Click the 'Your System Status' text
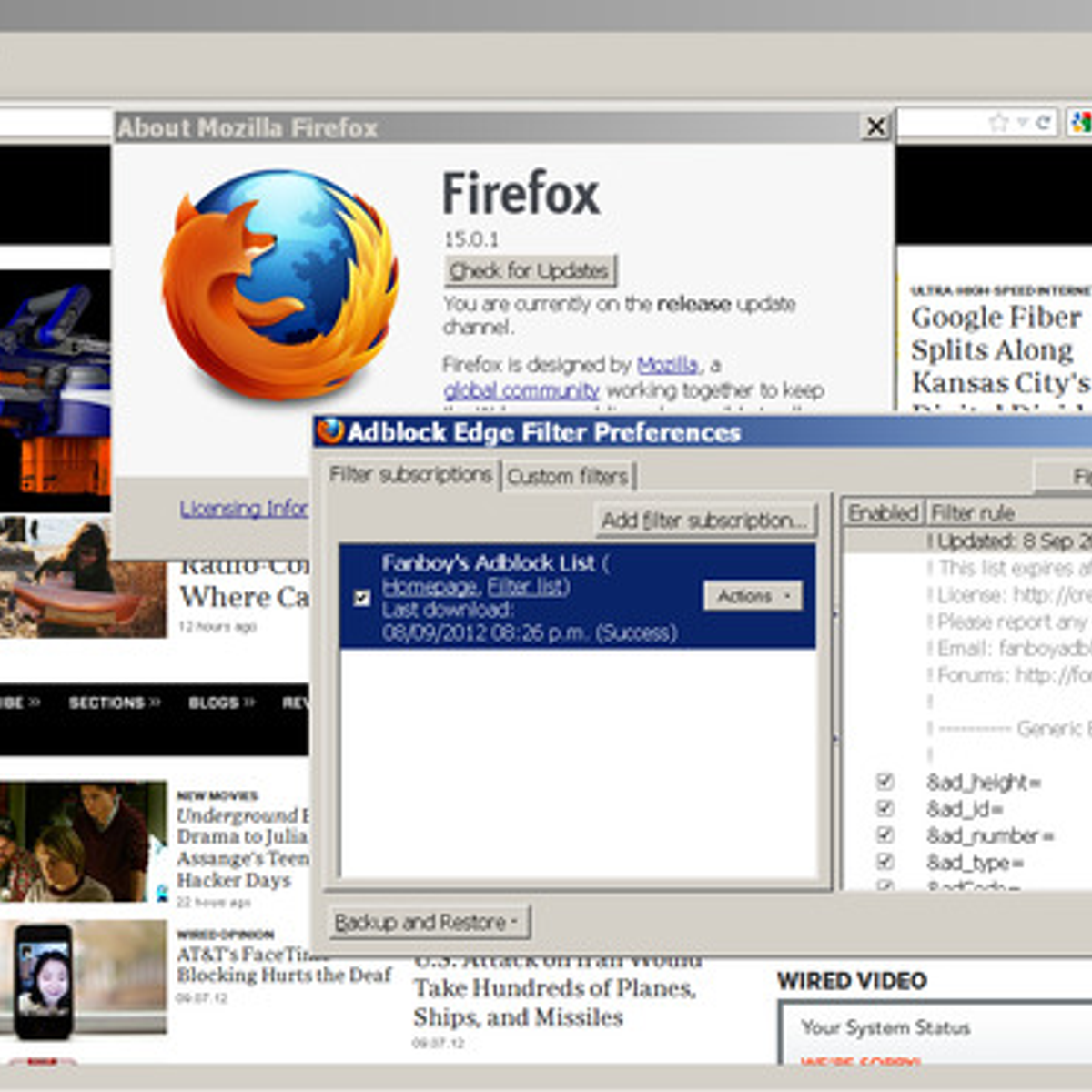 (885, 1027)
